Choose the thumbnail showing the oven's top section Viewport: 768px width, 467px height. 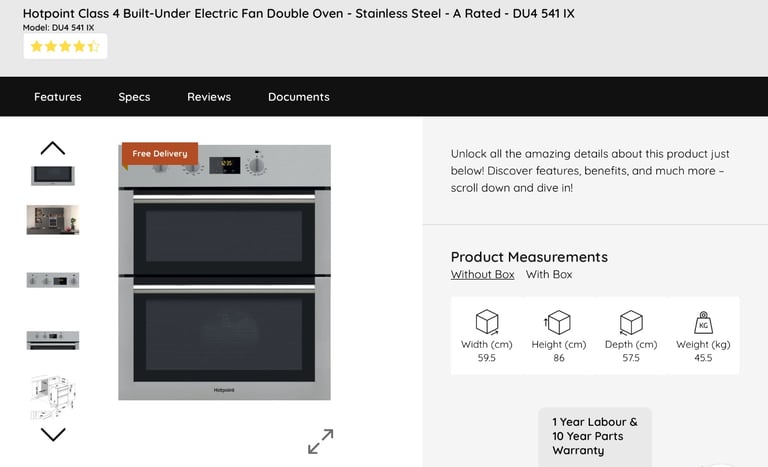(x=53, y=340)
